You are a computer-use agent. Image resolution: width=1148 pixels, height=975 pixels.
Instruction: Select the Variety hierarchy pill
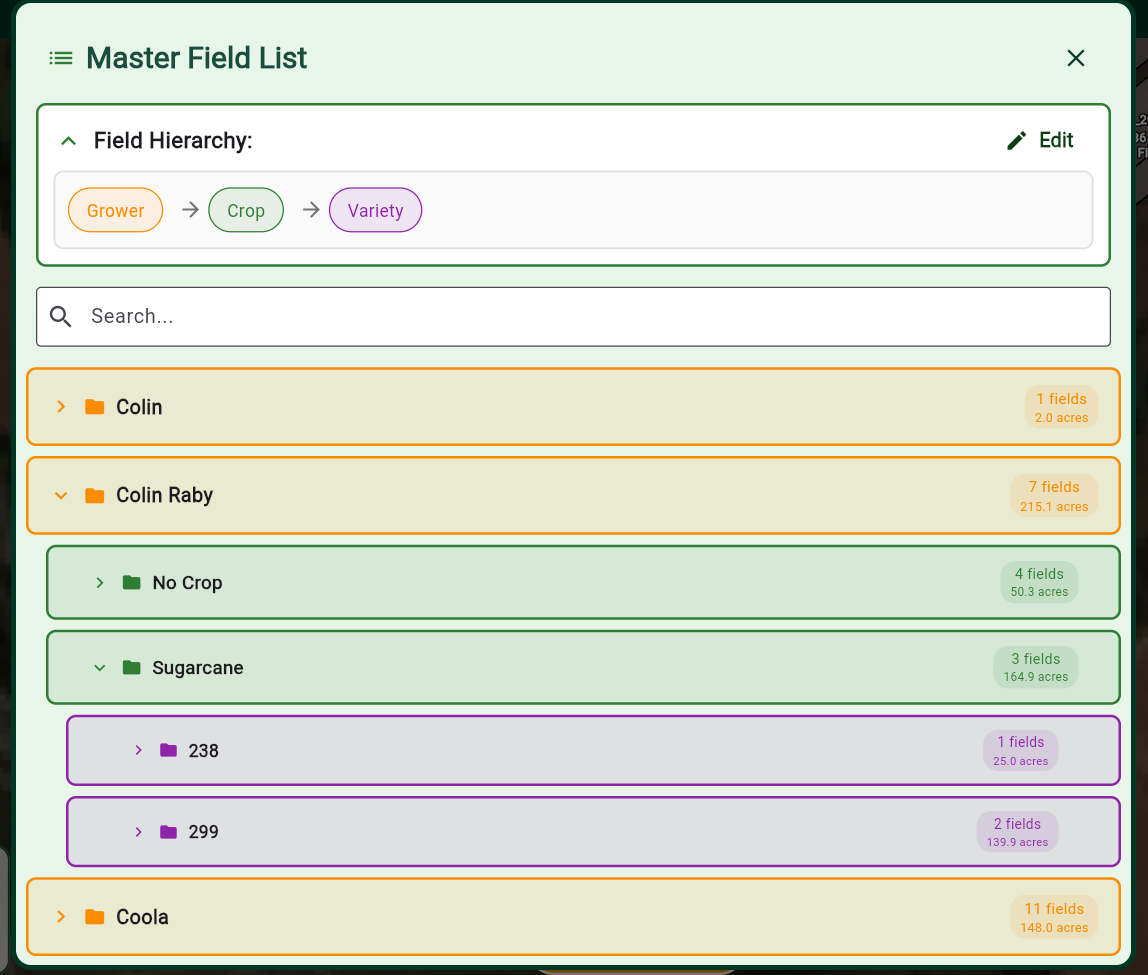point(375,210)
